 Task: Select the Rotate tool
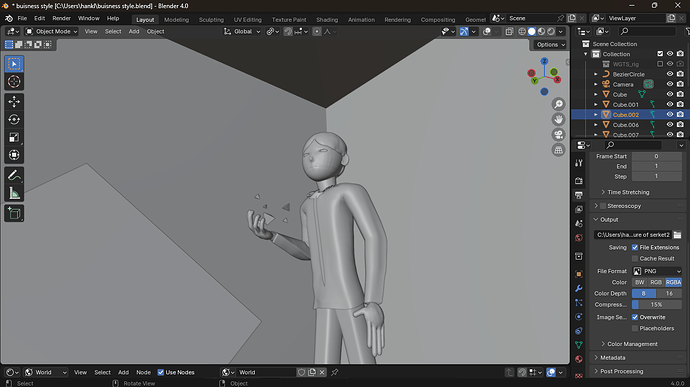tap(14, 119)
